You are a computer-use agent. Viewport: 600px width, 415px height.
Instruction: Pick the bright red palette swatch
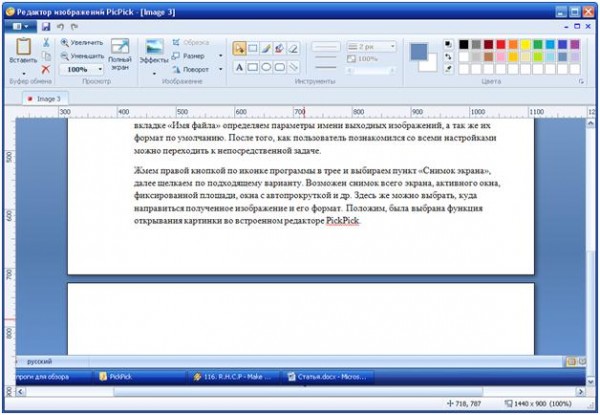(501, 44)
